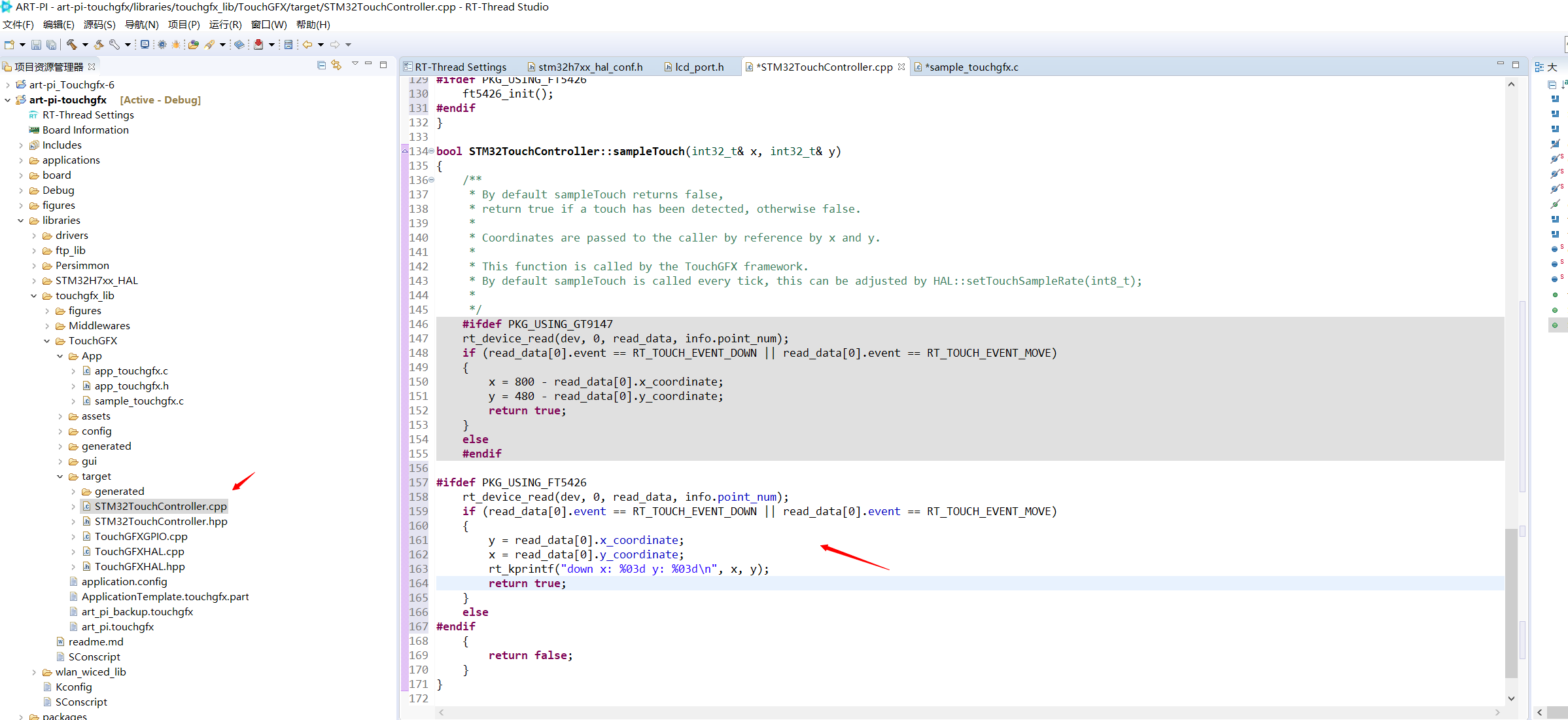Click collapse-all icon in outline panel
Viewport: 1568px width, 720px height.
[1552, 84]
